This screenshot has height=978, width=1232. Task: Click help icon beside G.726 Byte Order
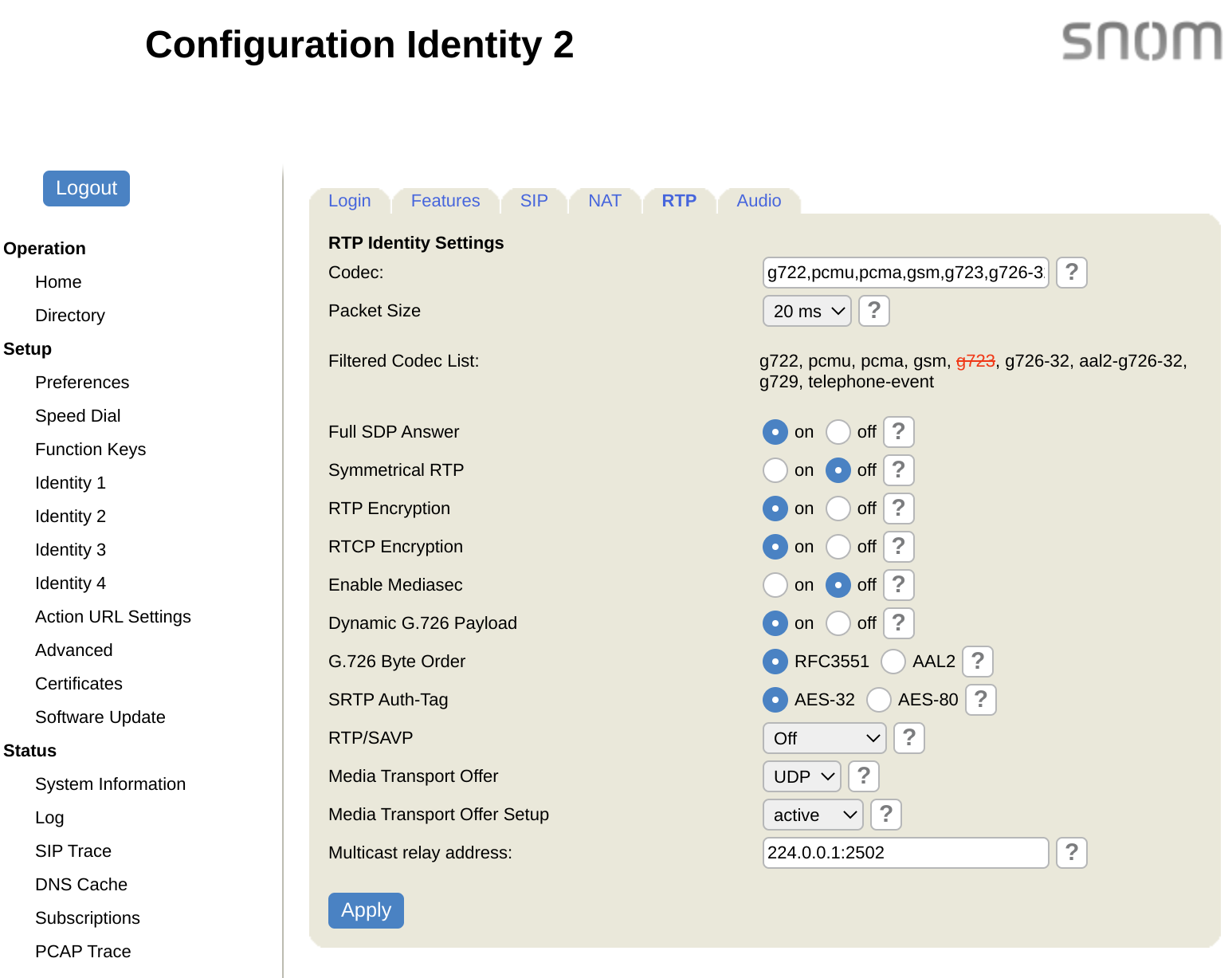click(977, 662)
